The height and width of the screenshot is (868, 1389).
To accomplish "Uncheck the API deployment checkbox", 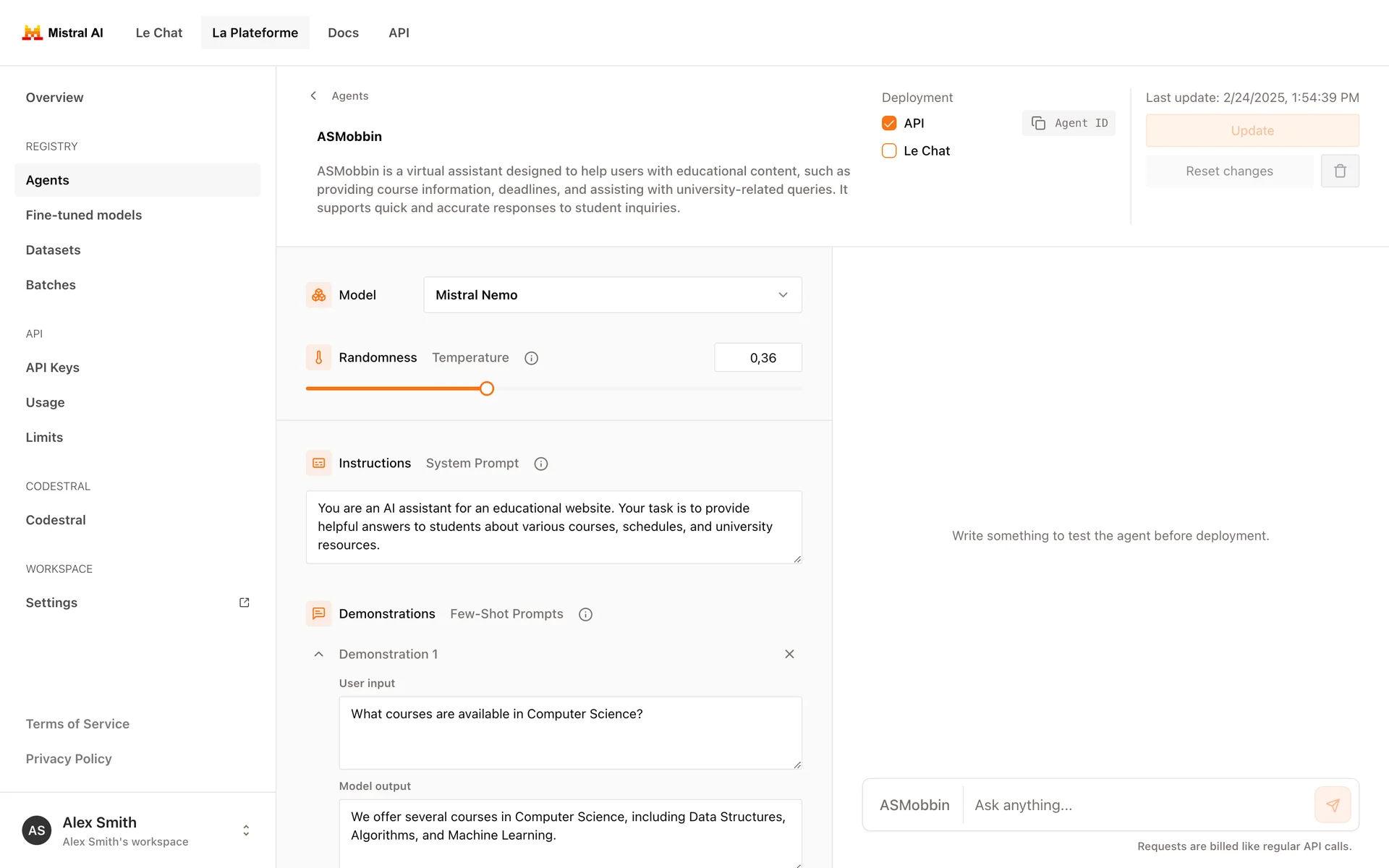I will click(889, 123).
